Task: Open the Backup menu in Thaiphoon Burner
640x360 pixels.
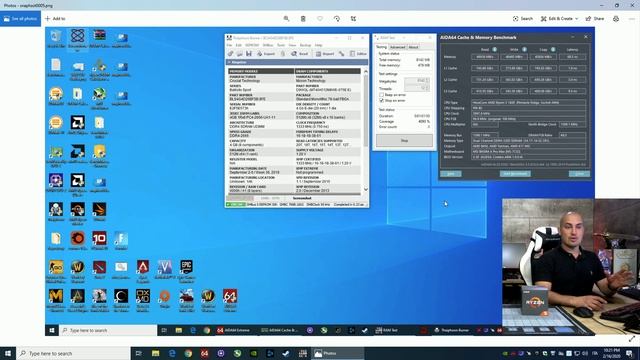Action: point(305,45)
